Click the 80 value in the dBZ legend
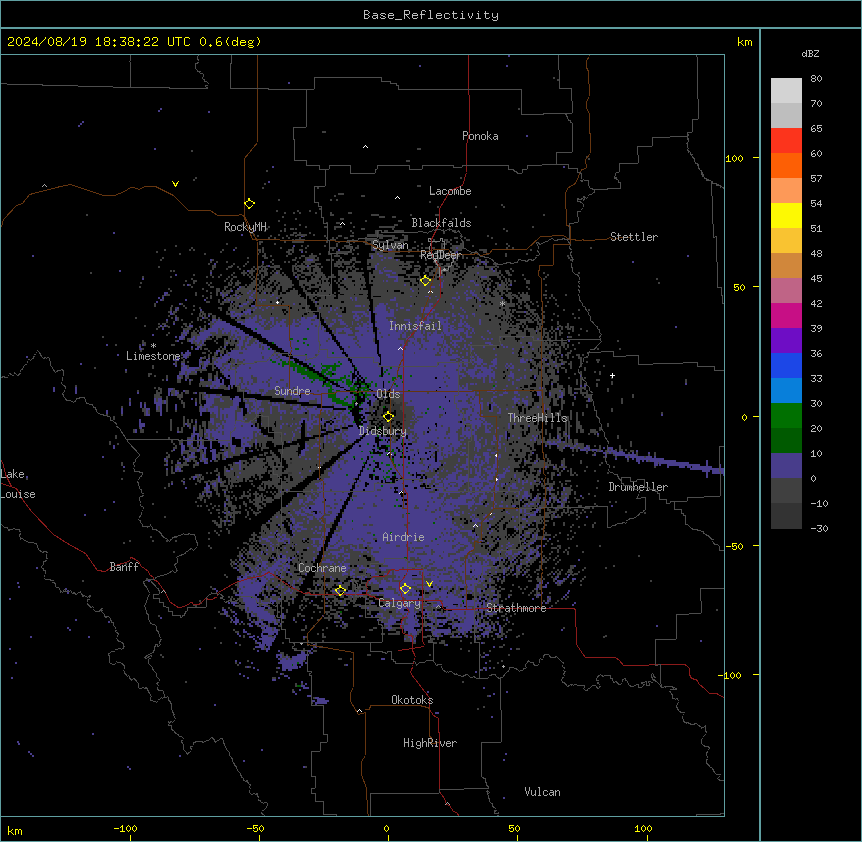Screen dimensions: 862x842 (x=816, y=79)
